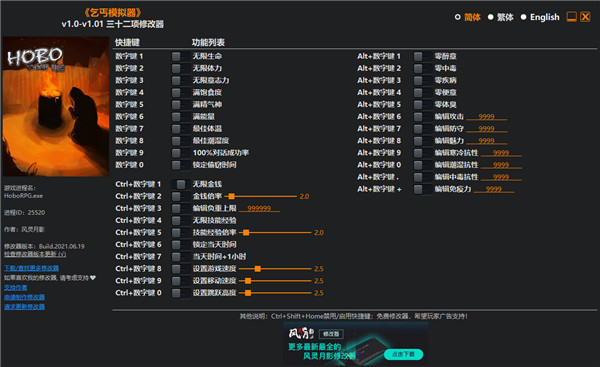Enable 无限金钱 (infinite money) toggle
600x367 pixels.
tap(180, 184)
